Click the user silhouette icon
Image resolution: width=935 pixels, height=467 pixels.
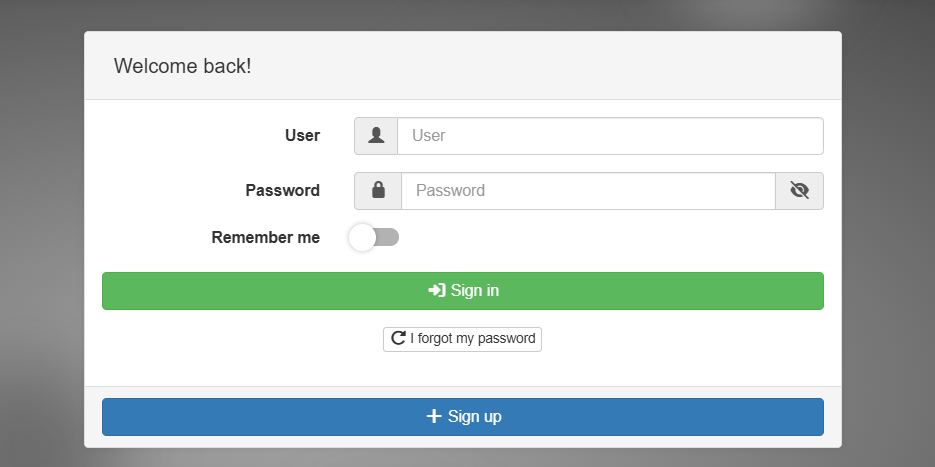(376, 136)
